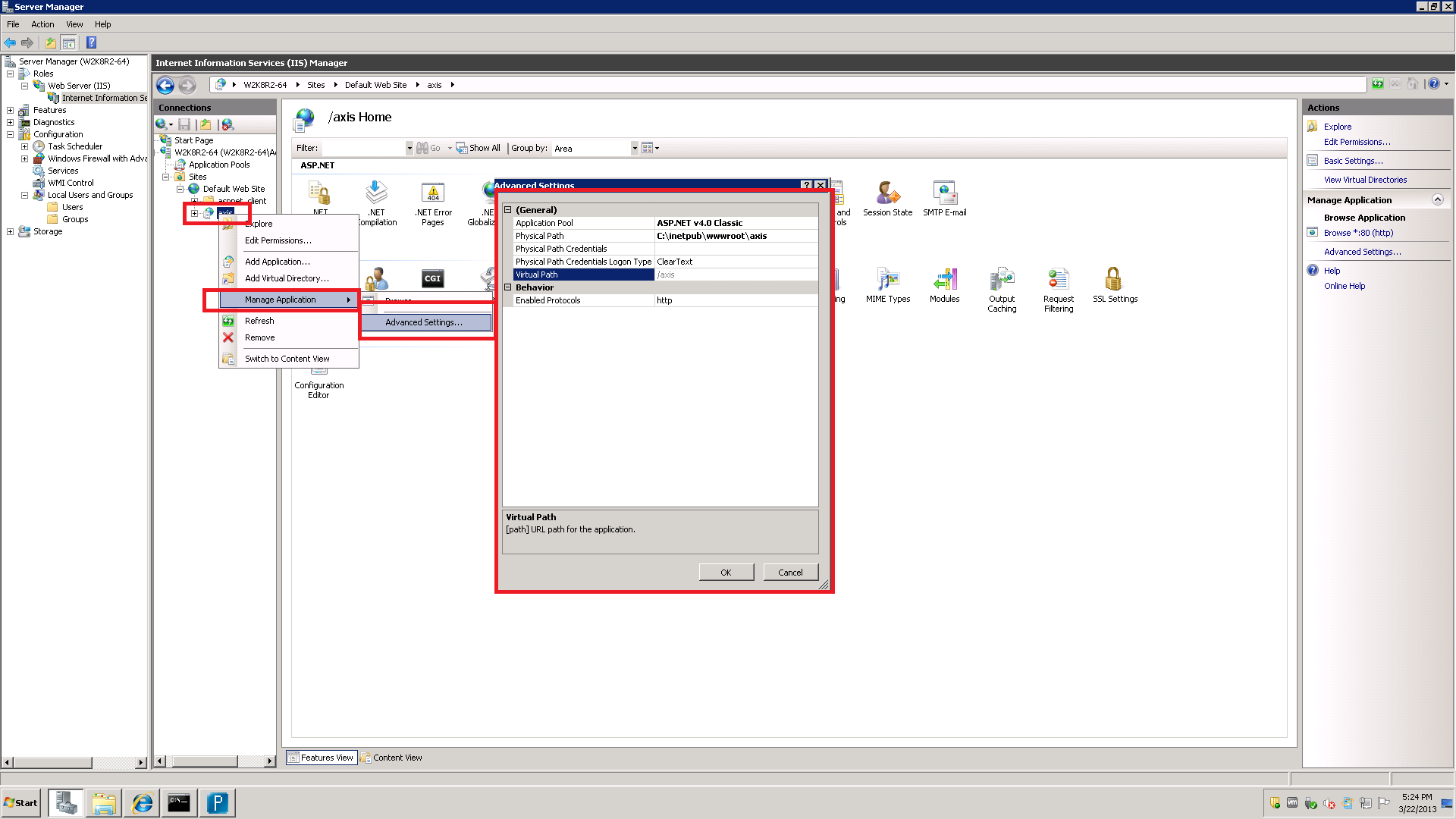This screenshot has width=1456, height=819.
Task: Open the SMTP E-mail feature icon
Action: (x=944, y=199)
